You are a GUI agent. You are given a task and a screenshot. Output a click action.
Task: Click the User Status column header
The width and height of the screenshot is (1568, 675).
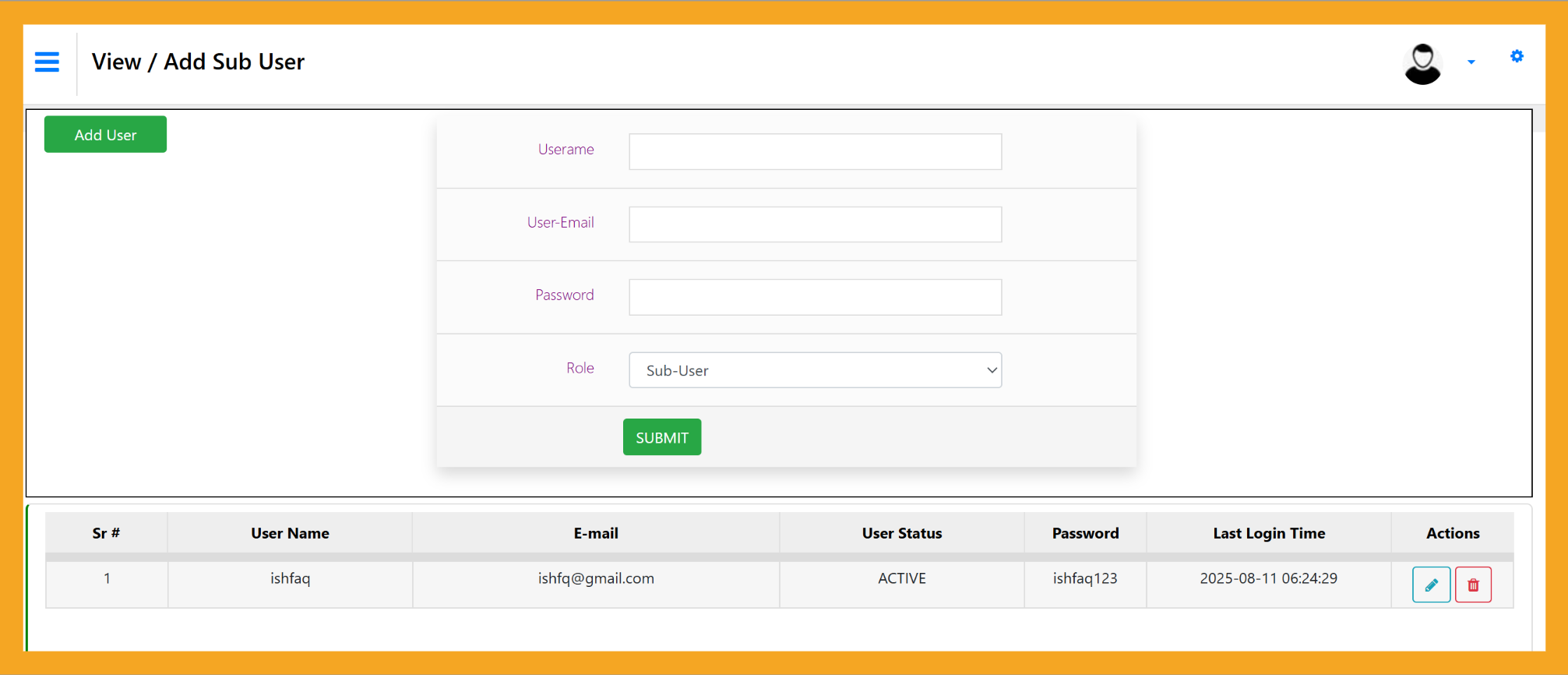coord(901,533)
